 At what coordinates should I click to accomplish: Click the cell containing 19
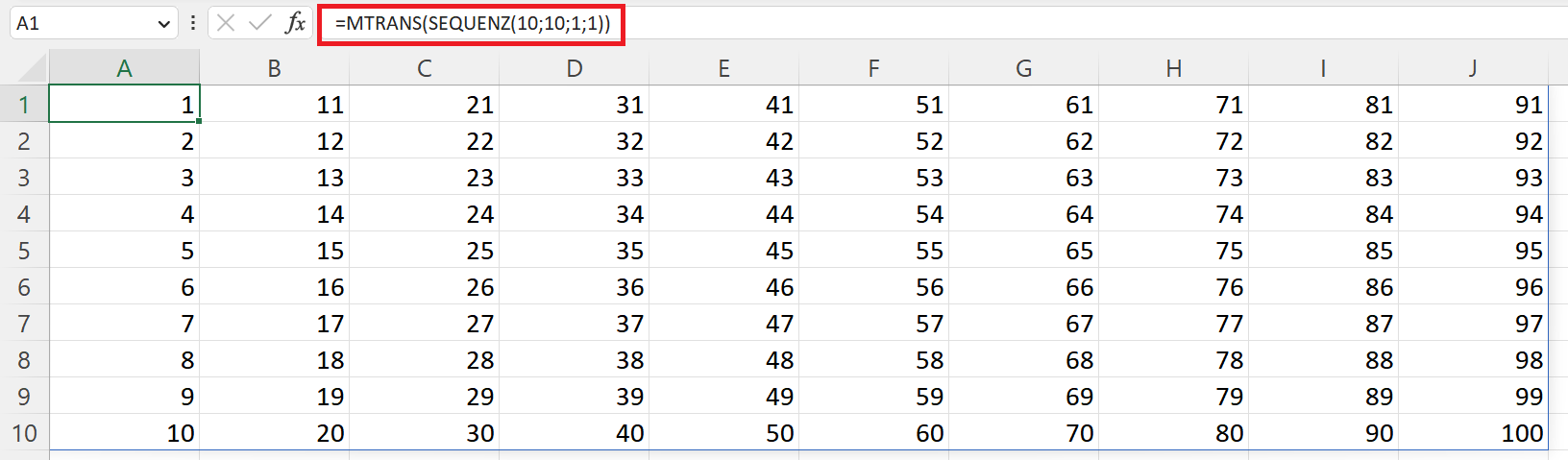274,396
